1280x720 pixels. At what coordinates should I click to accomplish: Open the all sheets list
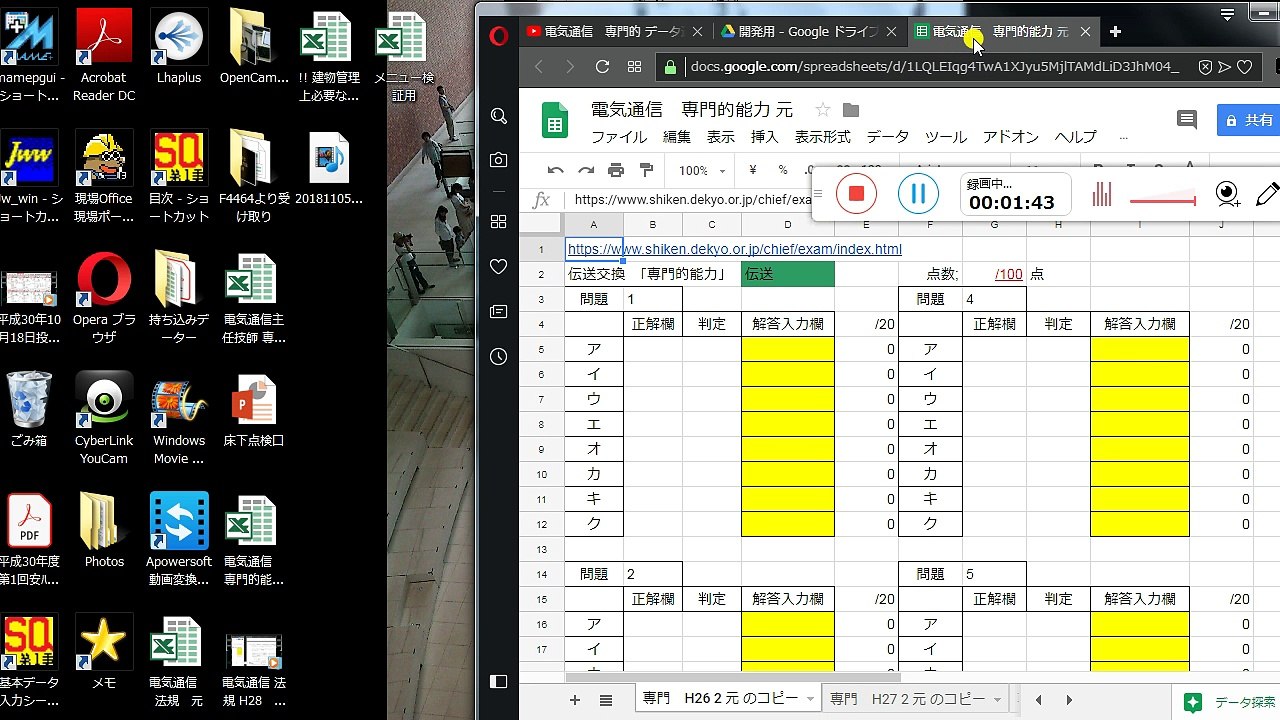(605, 699)
